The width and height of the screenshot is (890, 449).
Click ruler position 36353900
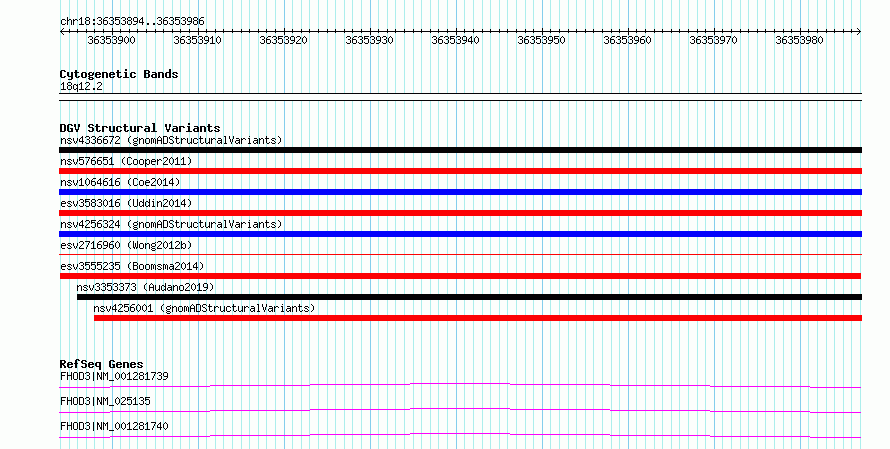pos(111,40)
